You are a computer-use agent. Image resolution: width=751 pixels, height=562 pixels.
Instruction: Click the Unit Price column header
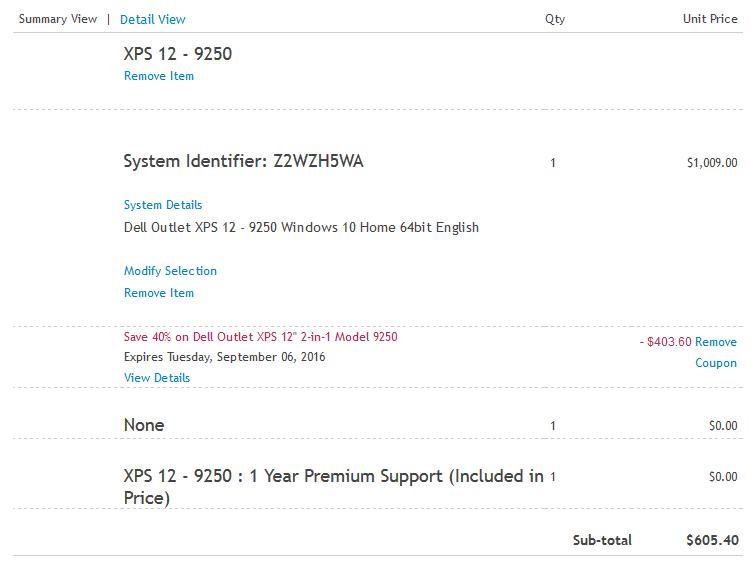(x=709, y=19)
